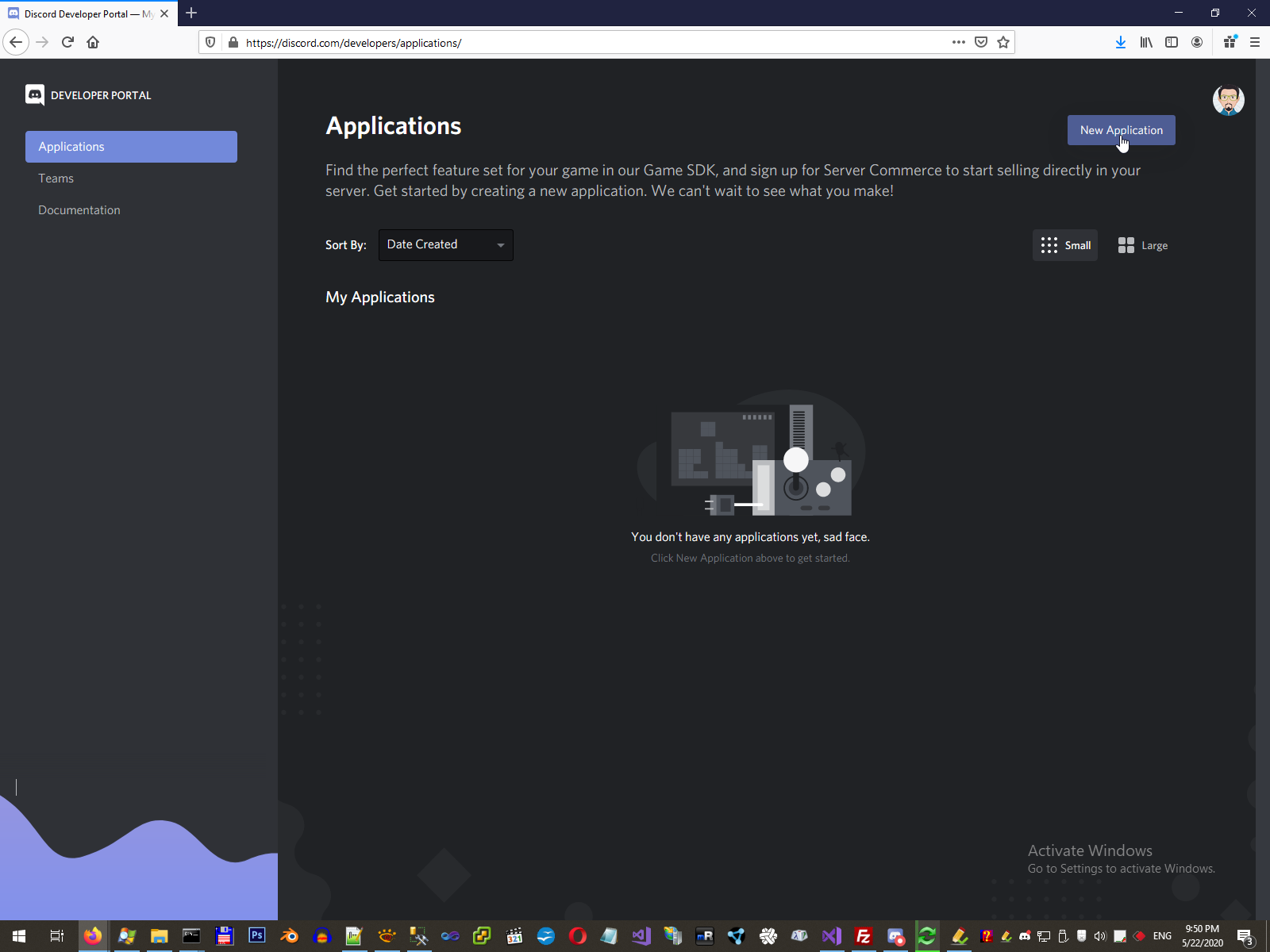Click the "My Applications" heading

tap(380, 297)
